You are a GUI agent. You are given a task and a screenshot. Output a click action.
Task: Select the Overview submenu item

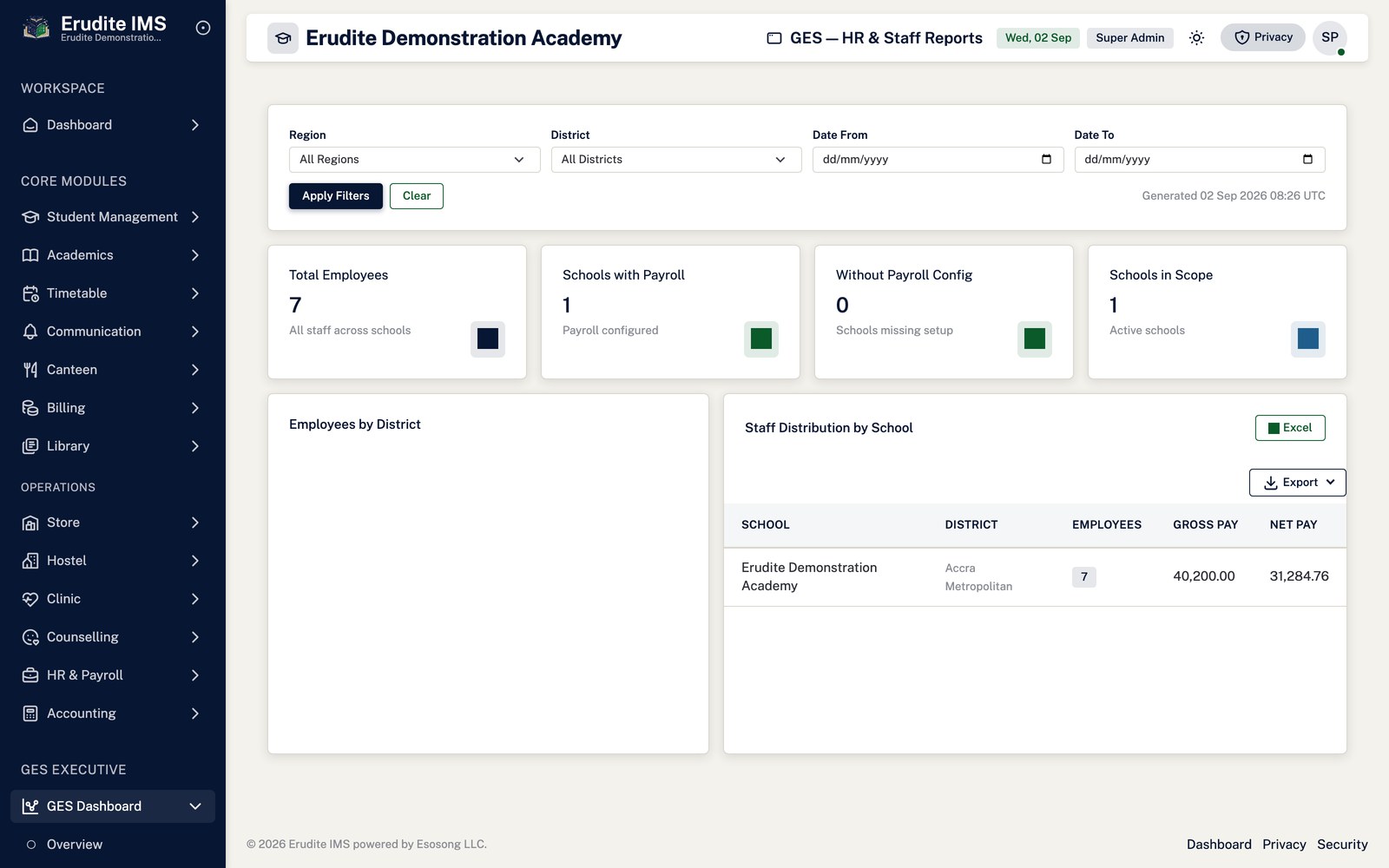coord(113,845)
